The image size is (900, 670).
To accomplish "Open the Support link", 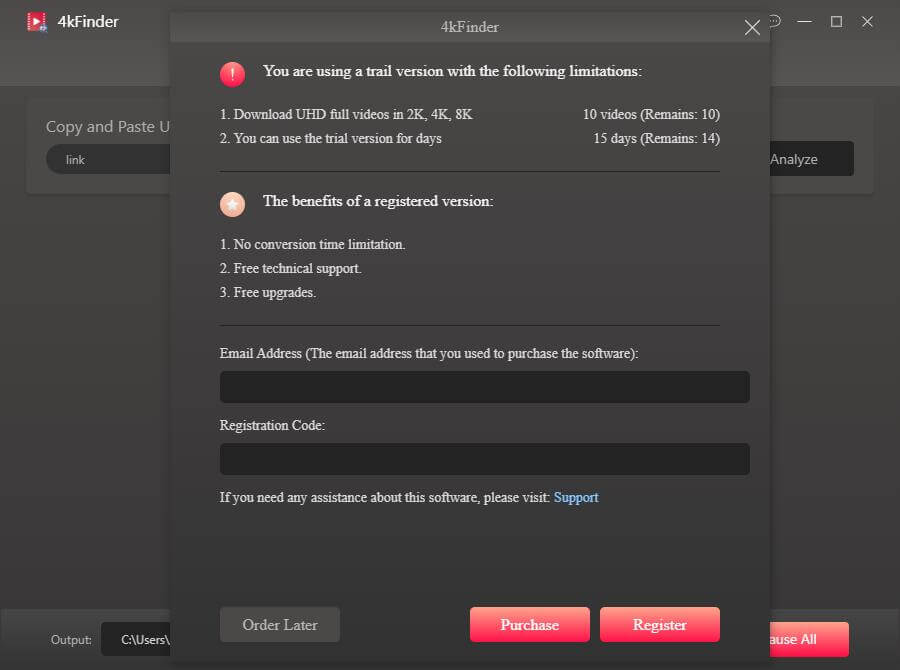I will click(x=576, y=497).
